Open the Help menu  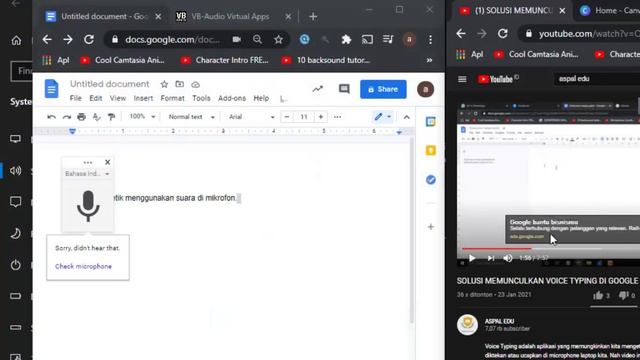click(261, 98)
